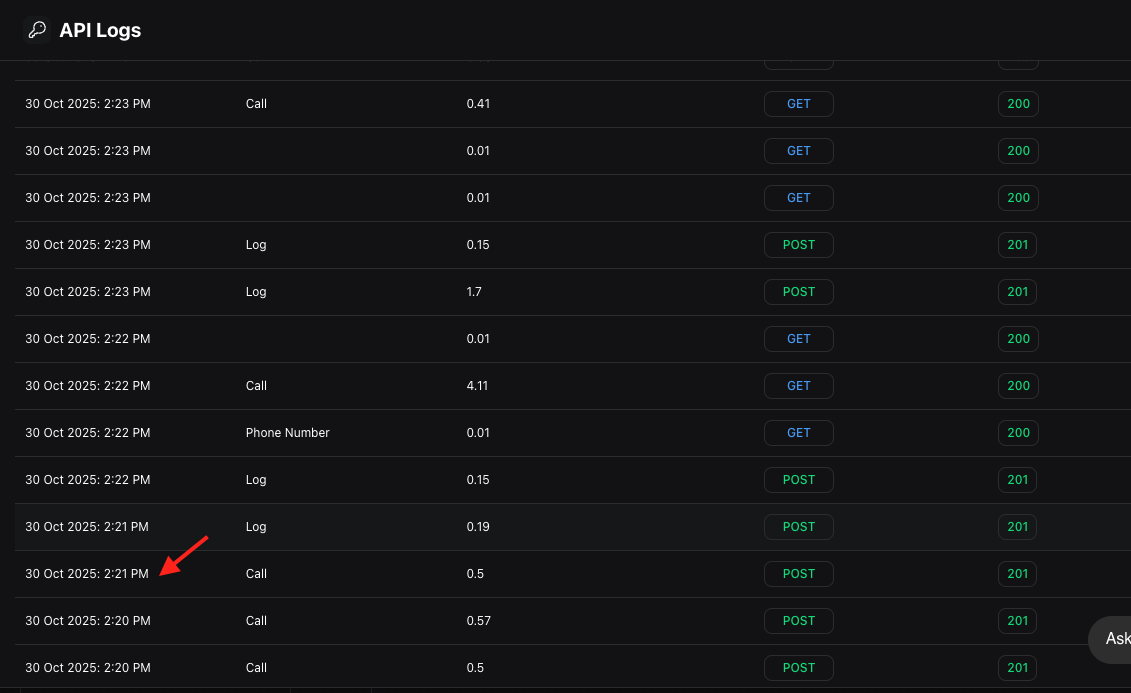Click the GET pill on the 2:22 PM 0.01 row

coord(798,339)
